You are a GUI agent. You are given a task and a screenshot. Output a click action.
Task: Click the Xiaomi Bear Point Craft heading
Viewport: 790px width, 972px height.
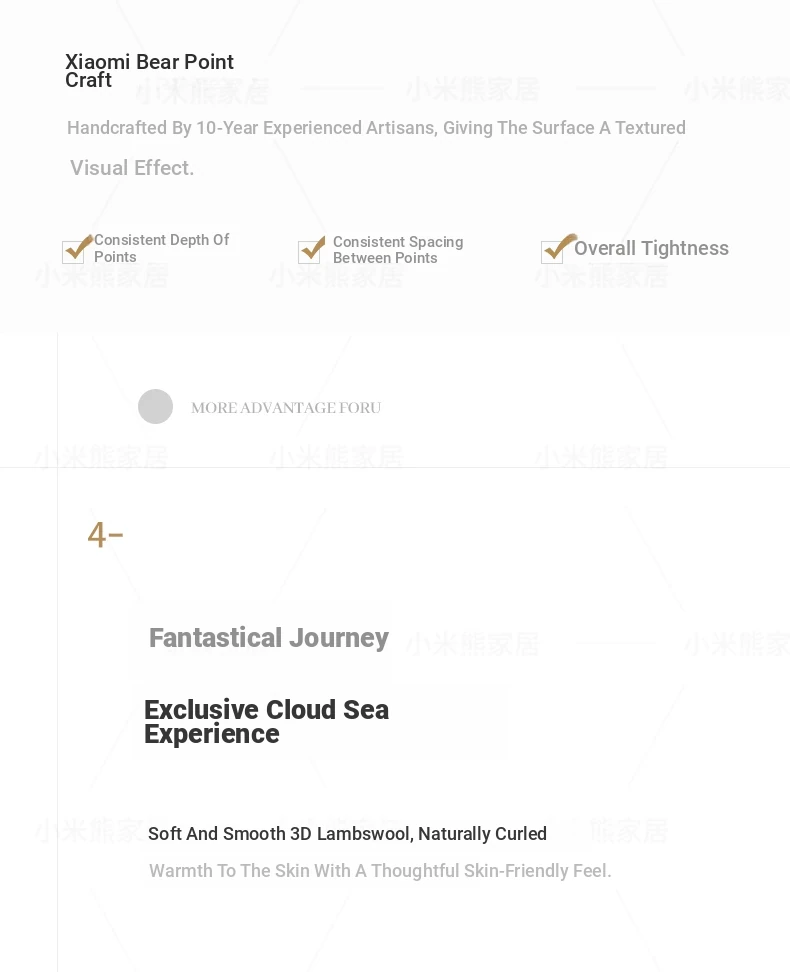pyautogui.click(x=149, y=71)
